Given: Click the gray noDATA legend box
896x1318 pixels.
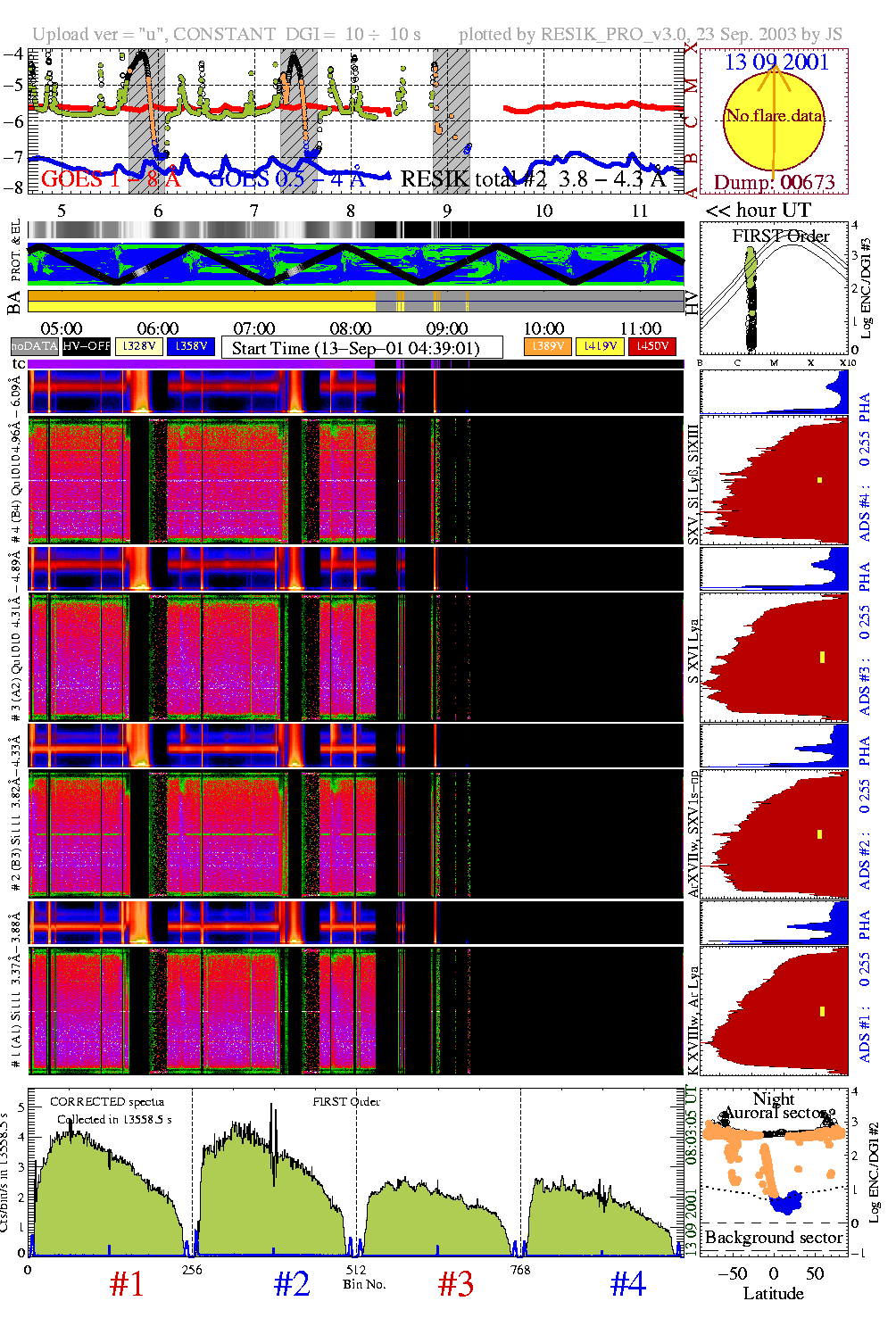Looking at the screenshot, I should (x=35, y=346).
